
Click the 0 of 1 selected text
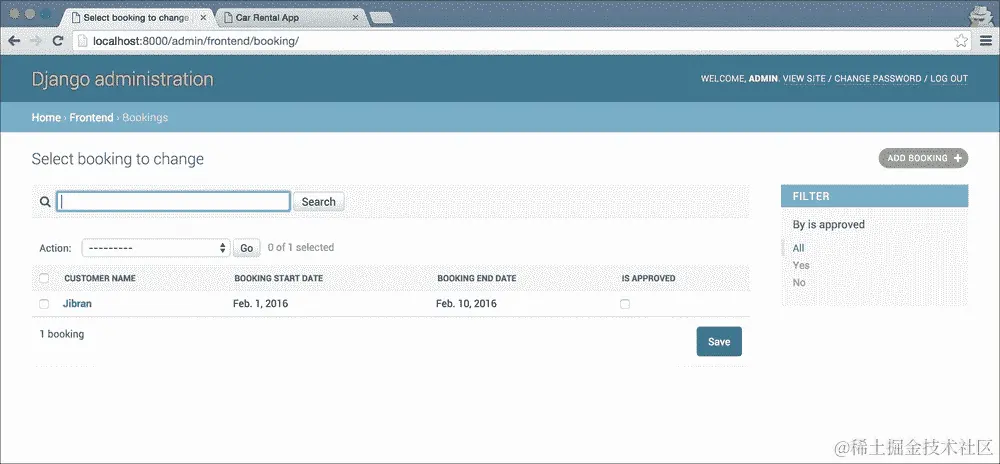(x=300, y=247)
